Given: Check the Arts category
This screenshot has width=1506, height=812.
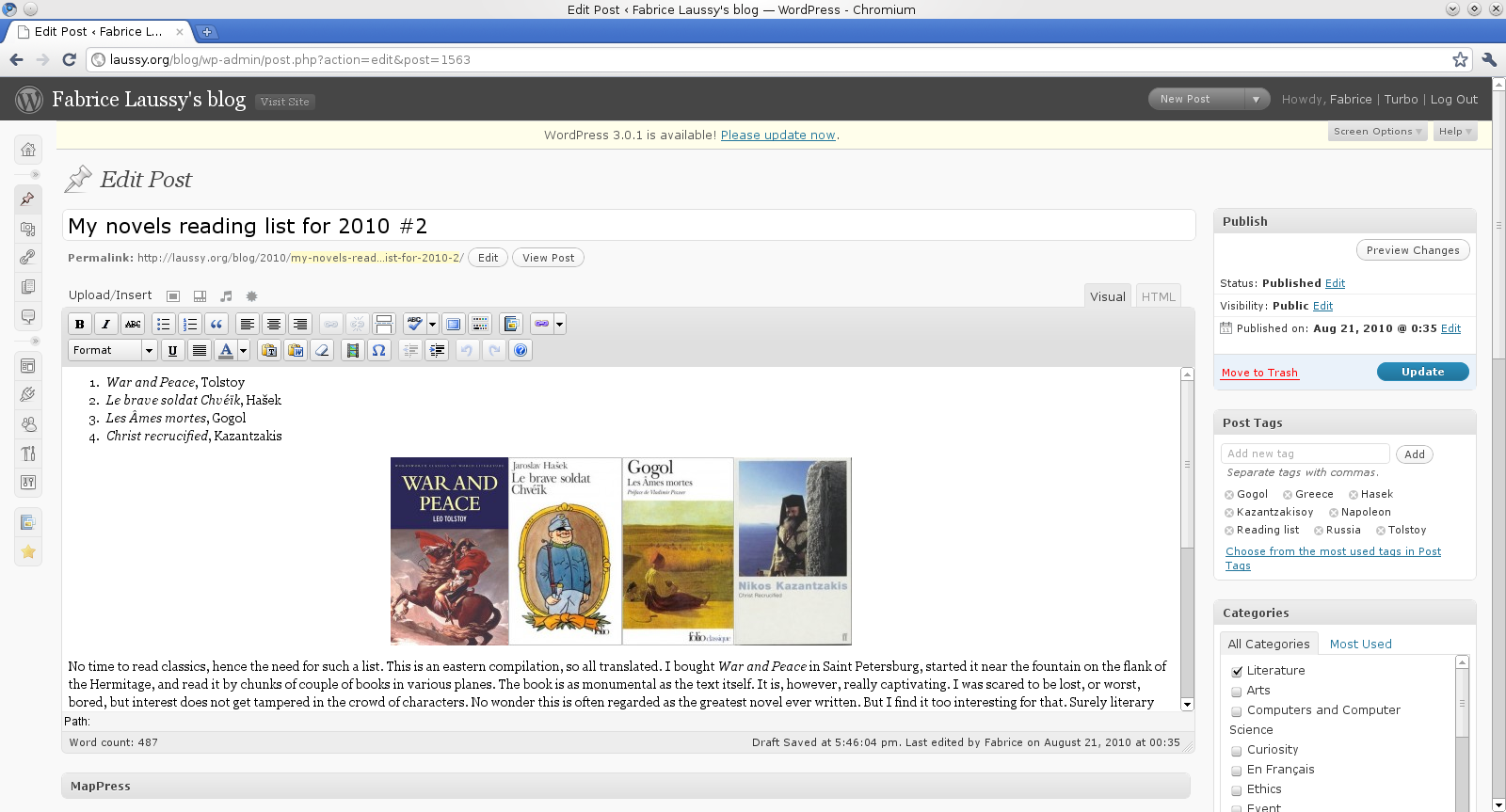Looking at the screenshot, I should coord(1237,692).
